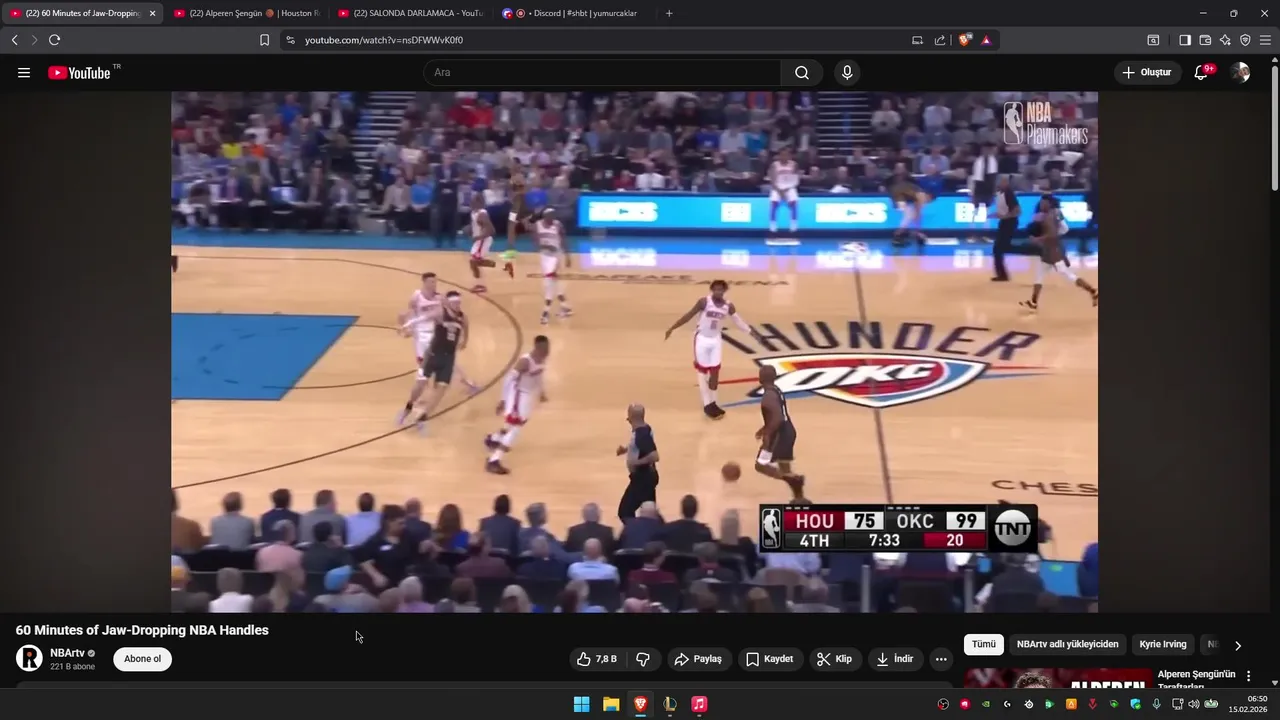Create a clip with Klip button
The width and height of the screenshot is (1280, 720).
pyautogui.click(x=834, y=659)
